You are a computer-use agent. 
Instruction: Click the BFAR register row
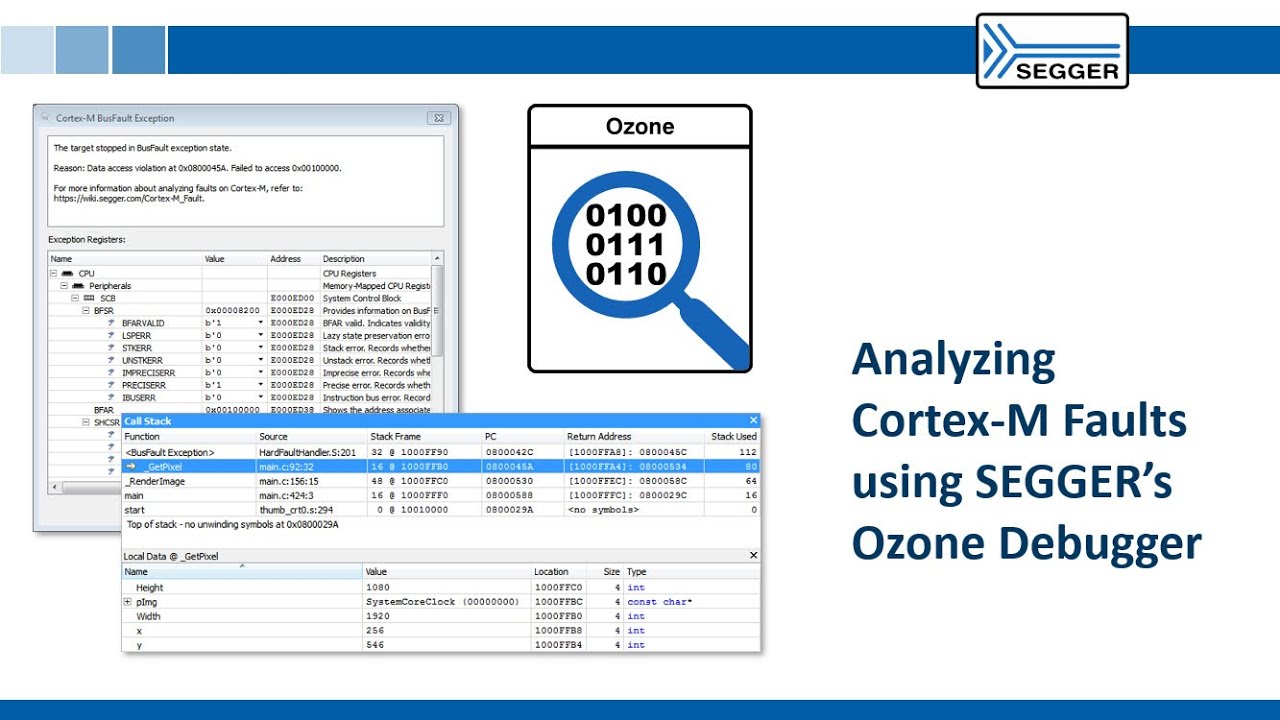[240, 410]
